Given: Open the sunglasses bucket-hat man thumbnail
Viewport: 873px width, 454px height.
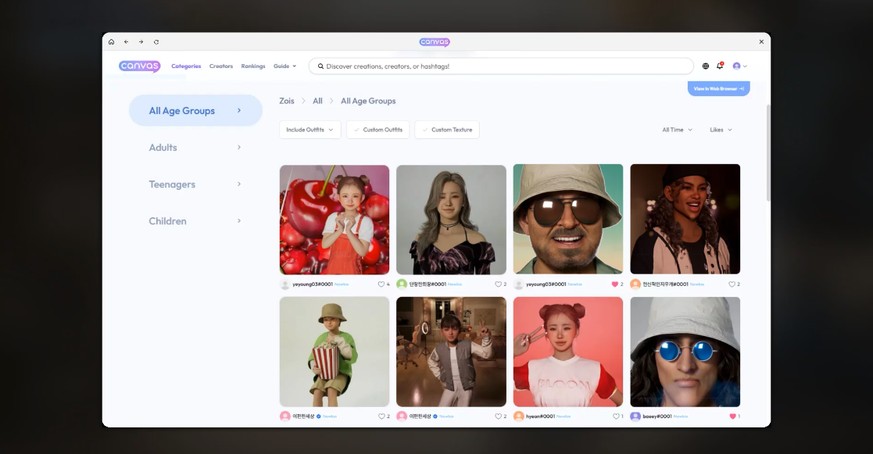Looking at the screenshot, I should click(x=568, y=219).
